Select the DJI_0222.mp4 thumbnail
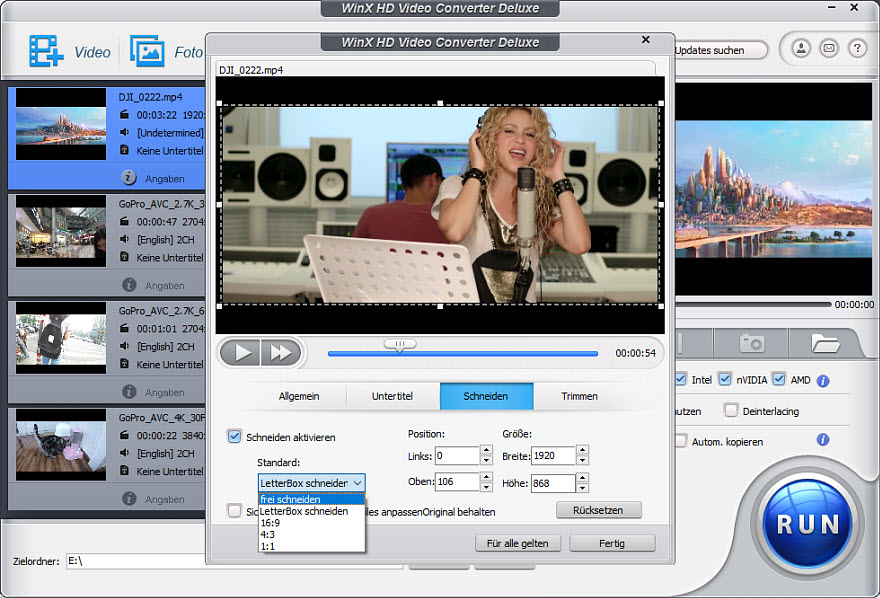 point(61,124)
